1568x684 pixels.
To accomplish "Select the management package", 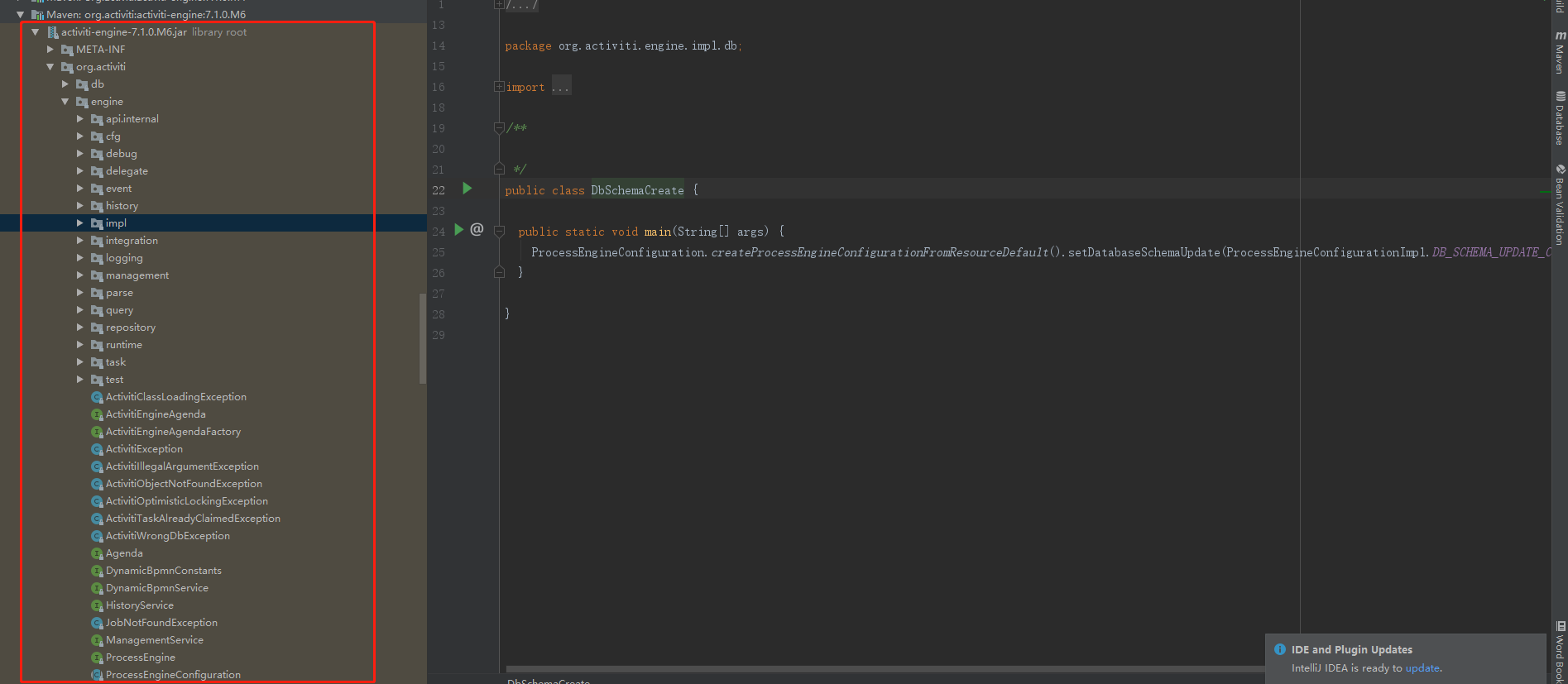I will 137,275.
